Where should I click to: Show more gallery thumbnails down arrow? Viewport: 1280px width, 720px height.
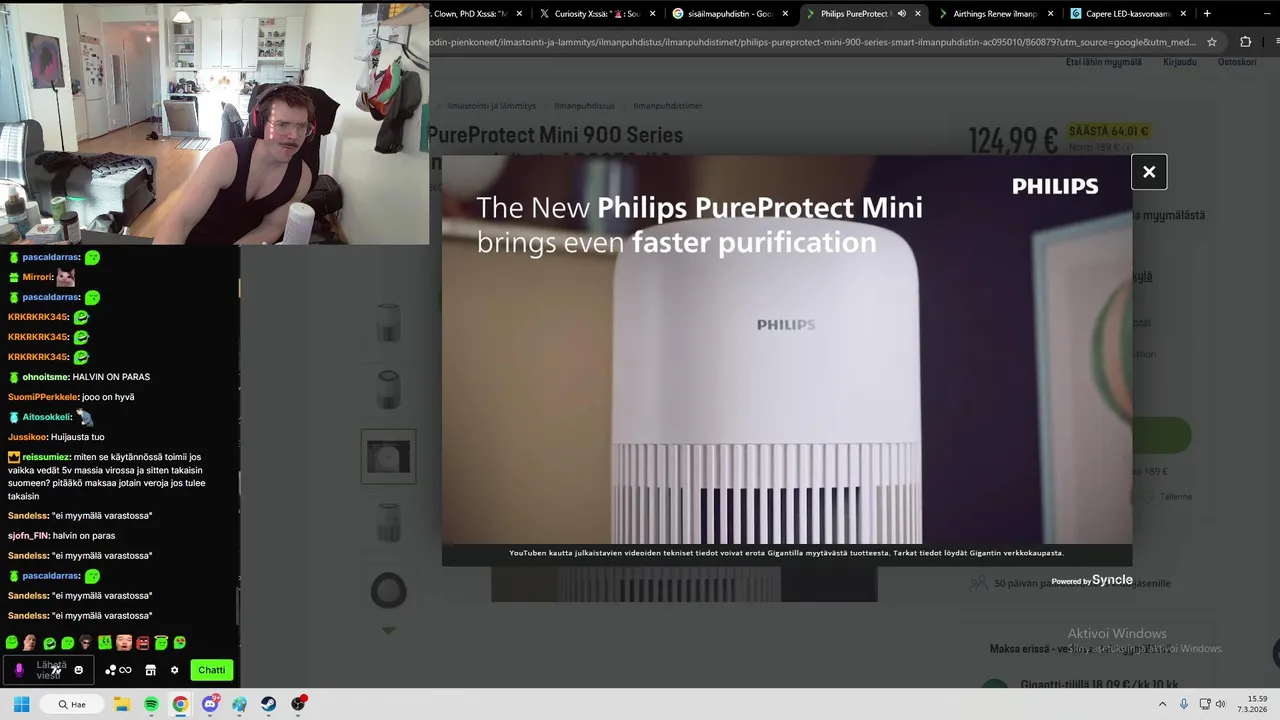click(x=388, y=631)
